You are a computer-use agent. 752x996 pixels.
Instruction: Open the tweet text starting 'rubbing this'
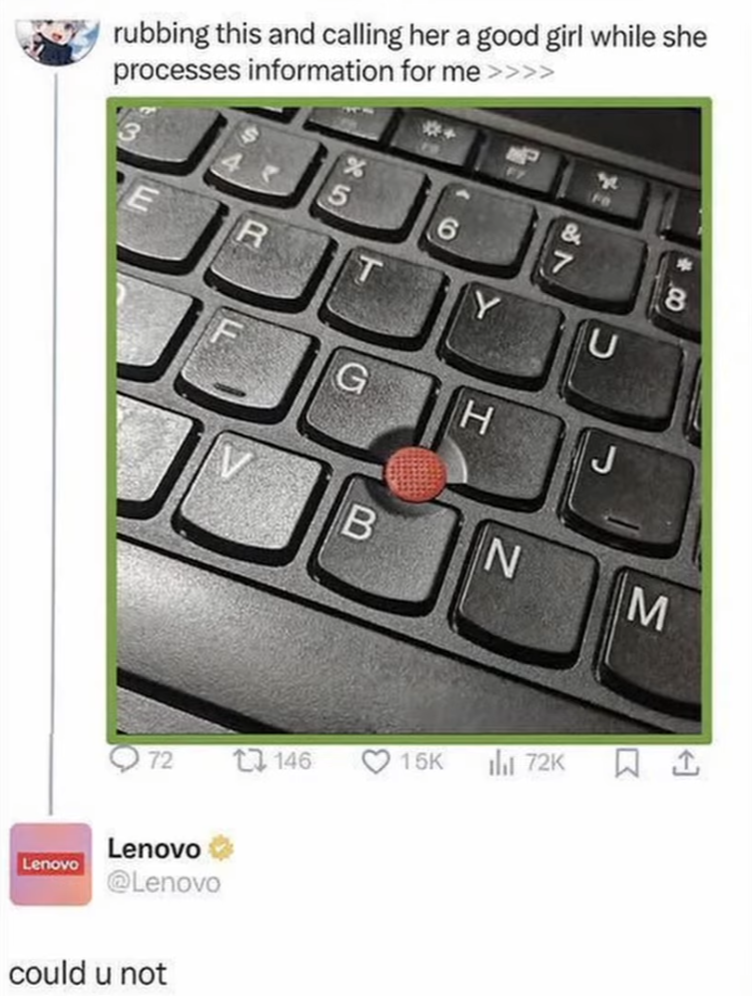410,54
